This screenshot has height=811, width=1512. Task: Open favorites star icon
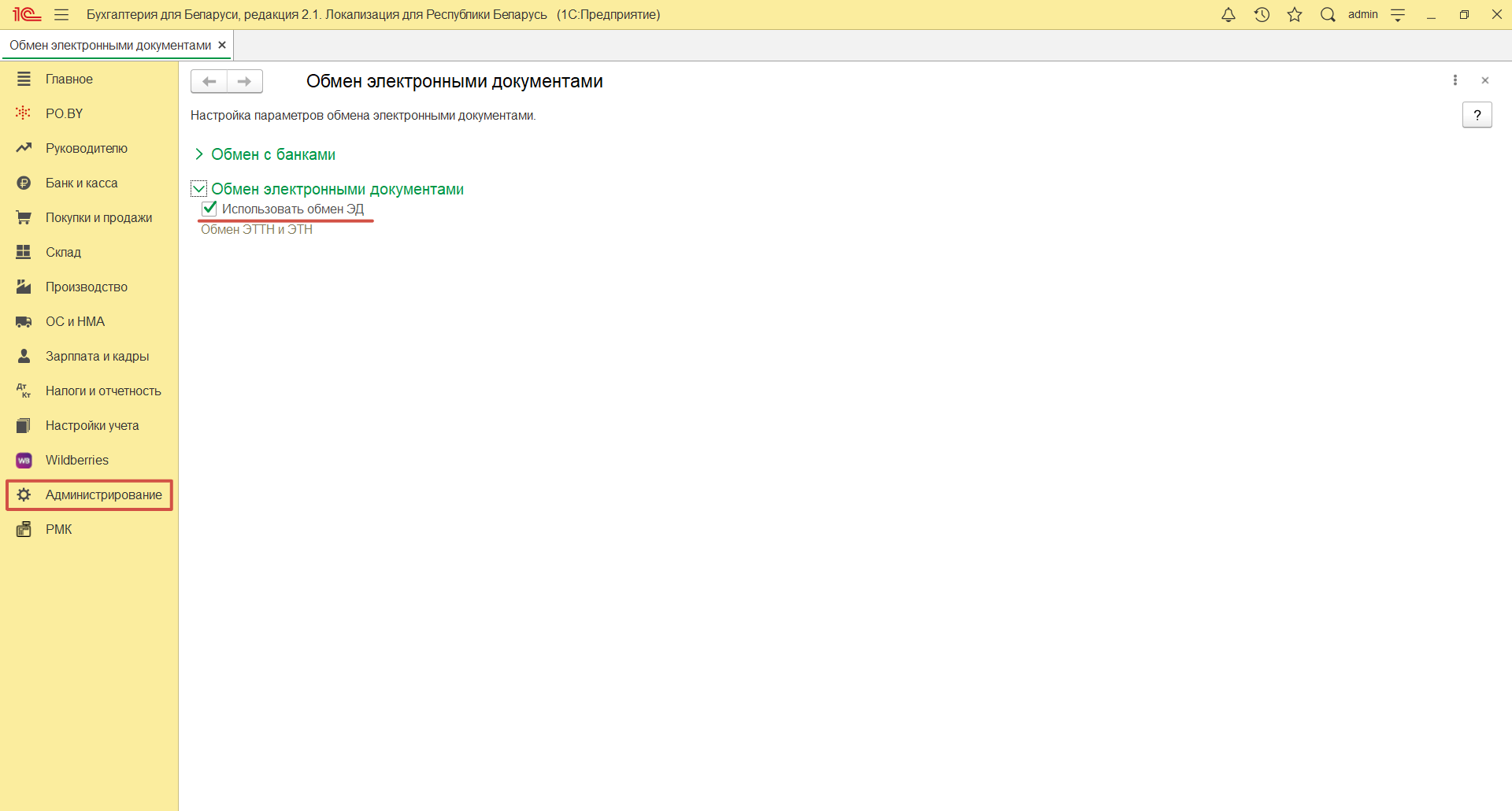point(1295,14)
